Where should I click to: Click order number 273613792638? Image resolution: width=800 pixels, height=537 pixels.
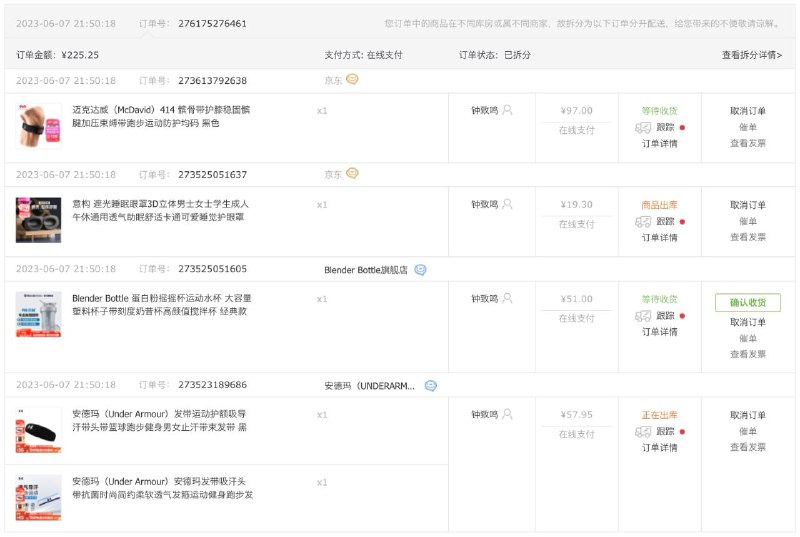coord(212,81)
